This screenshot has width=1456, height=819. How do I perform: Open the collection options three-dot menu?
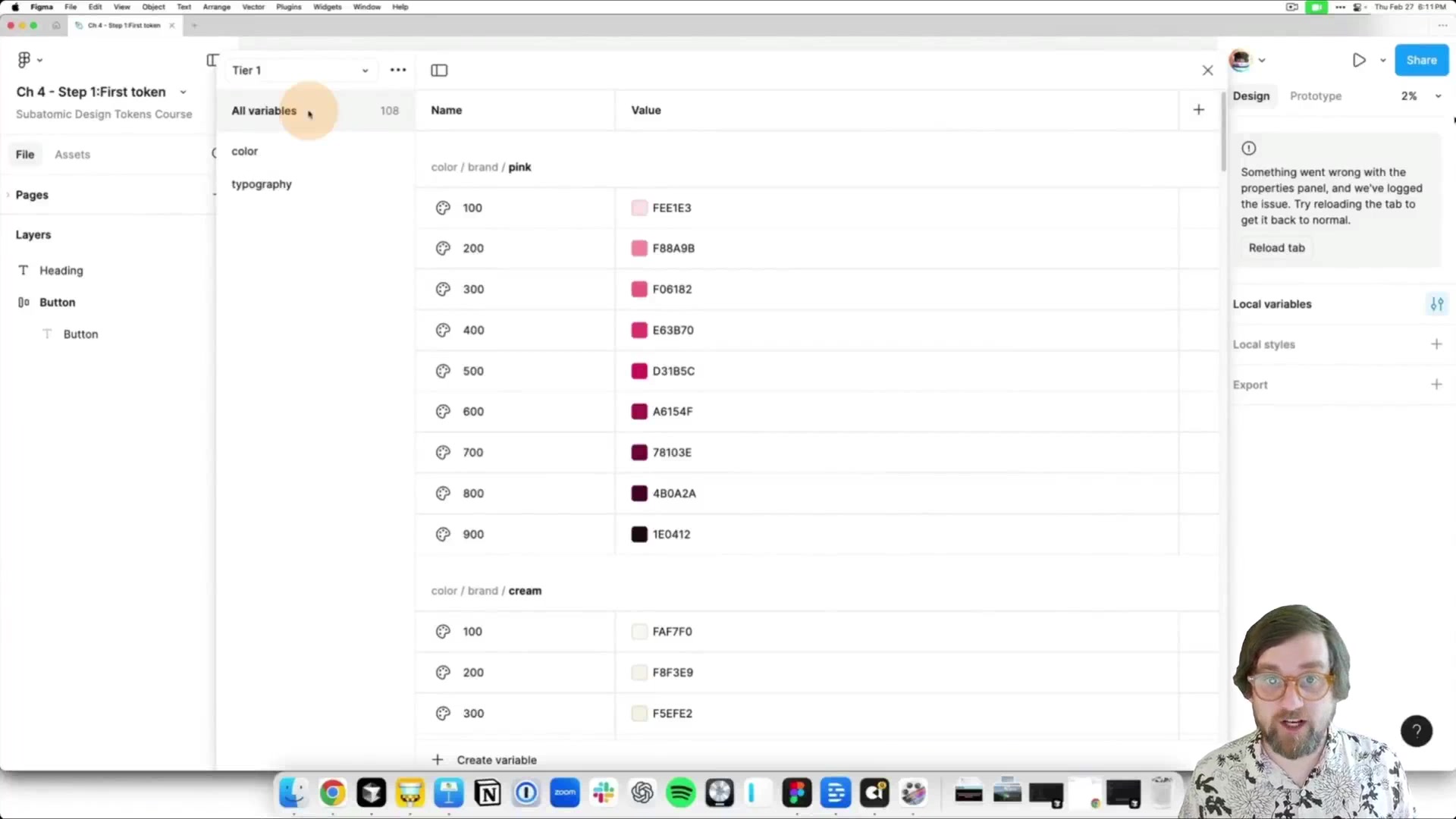398,70
